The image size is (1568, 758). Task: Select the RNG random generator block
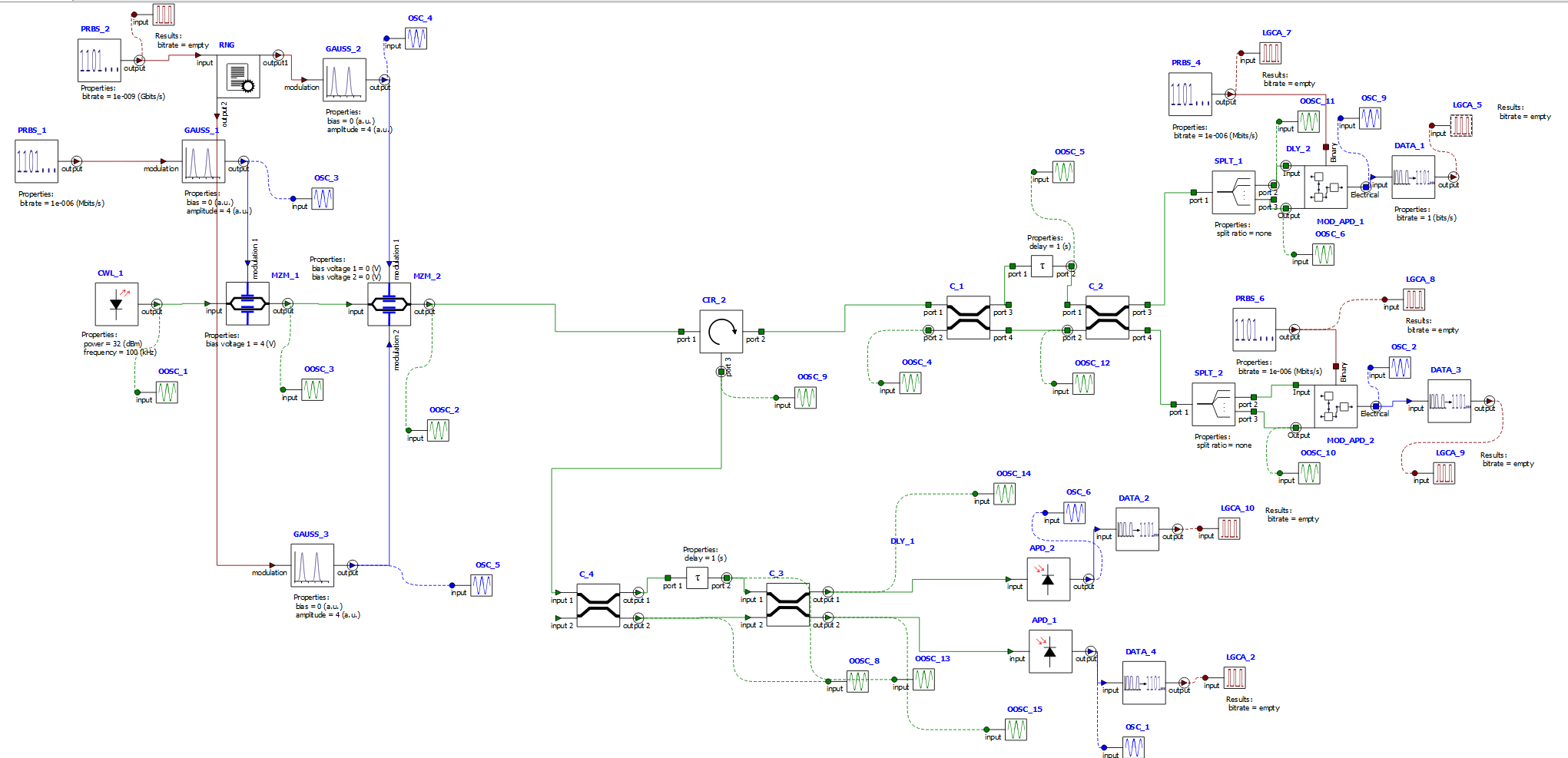point(238,77)
